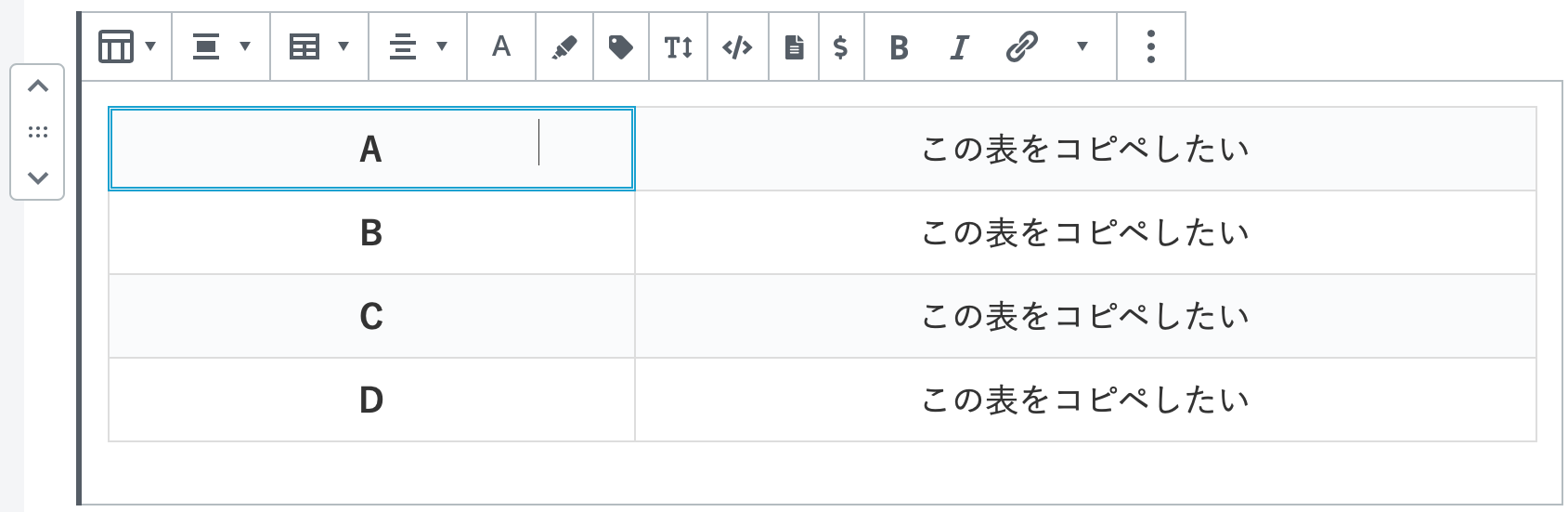Toggle italic formatting
Screen dimensions: 1568x512
[959, 46]
